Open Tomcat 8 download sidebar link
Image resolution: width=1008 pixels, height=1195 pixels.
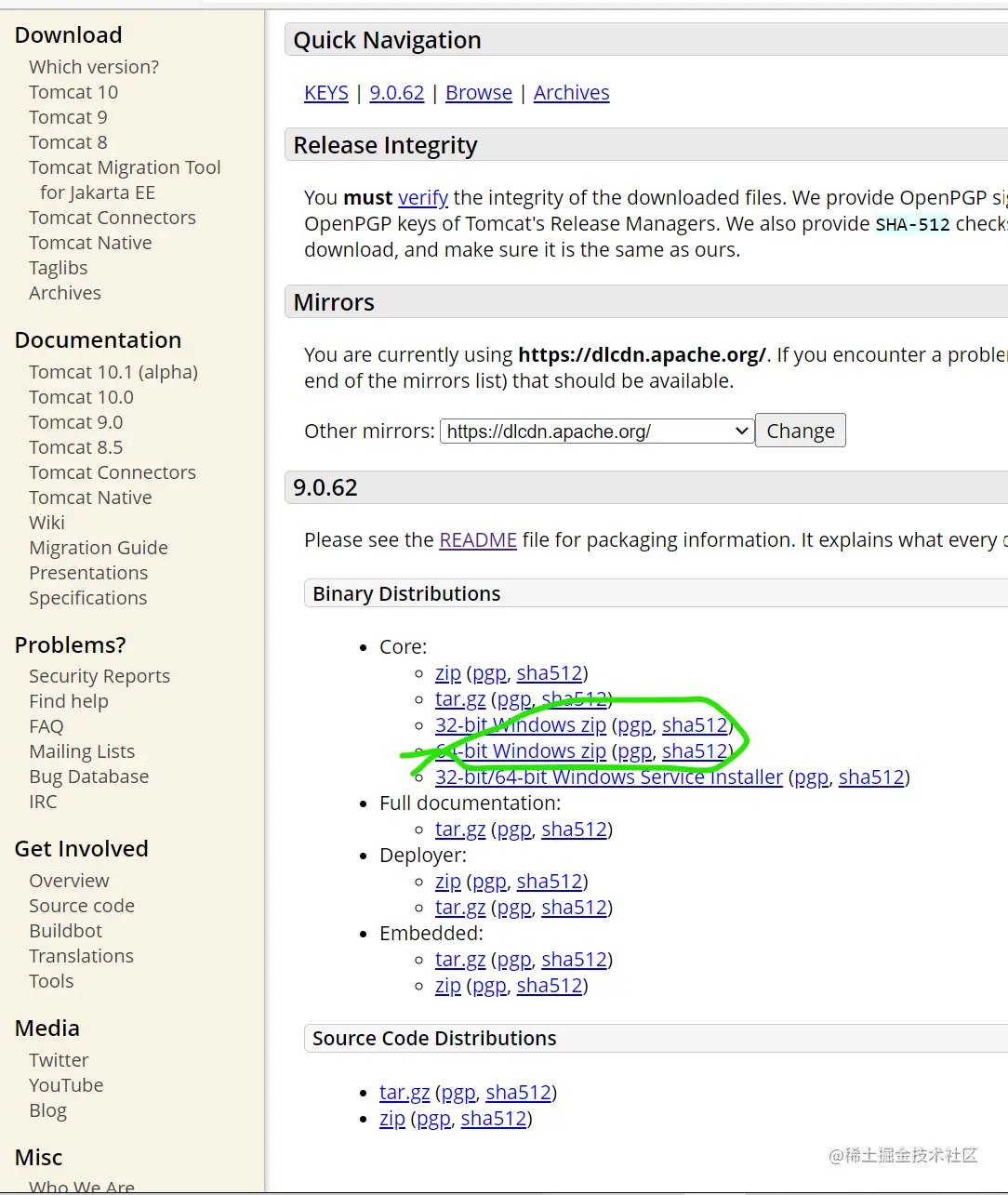tap(68, 142)
